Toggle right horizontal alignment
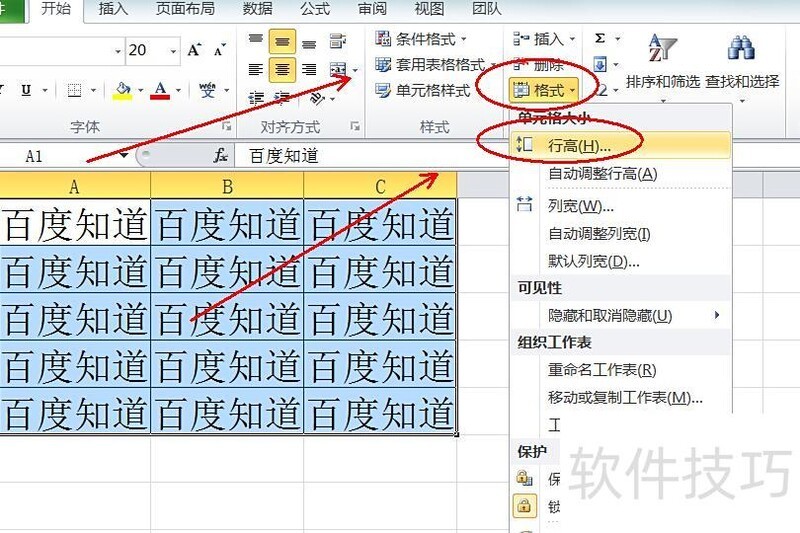This screenshot has width=800, height=533. (309, 69)
